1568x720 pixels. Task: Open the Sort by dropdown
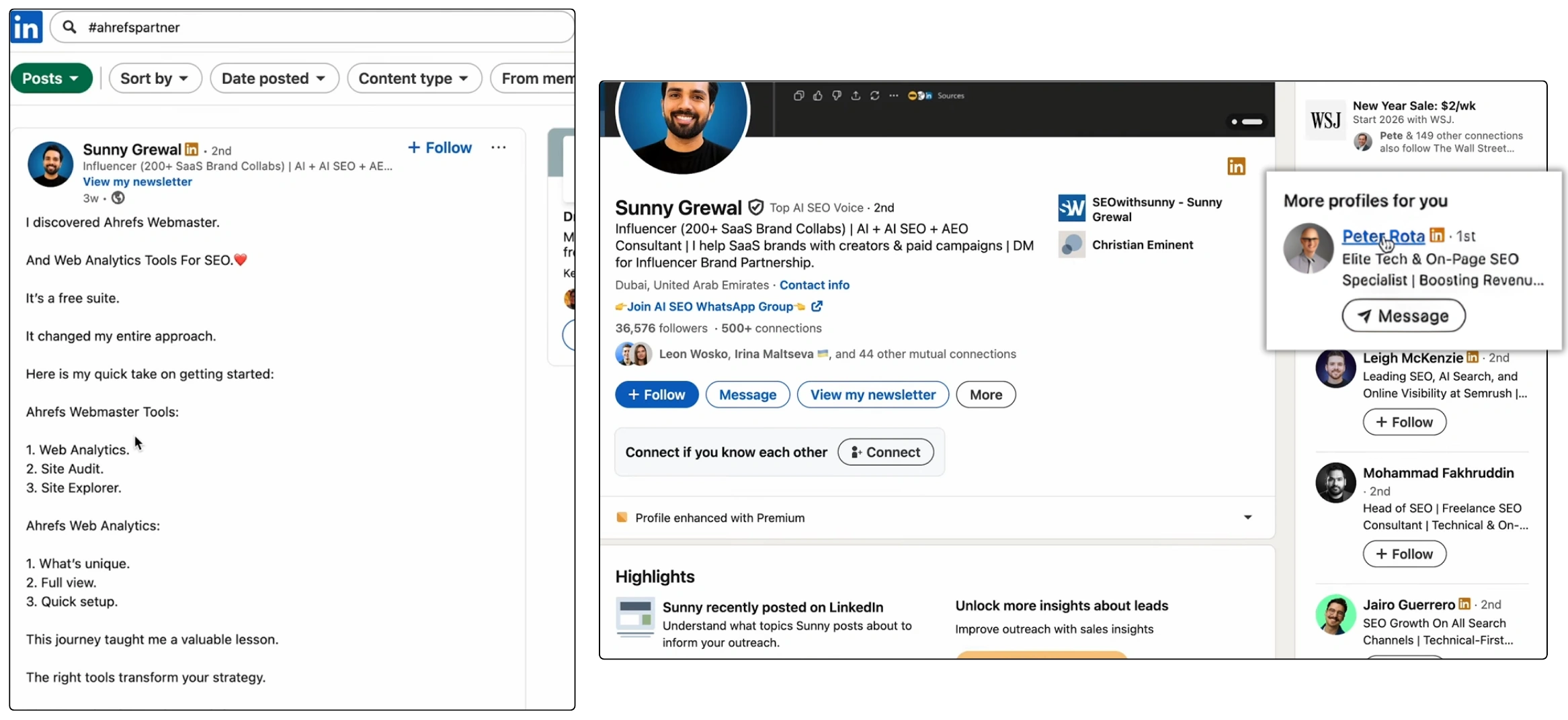pos(155,79)
